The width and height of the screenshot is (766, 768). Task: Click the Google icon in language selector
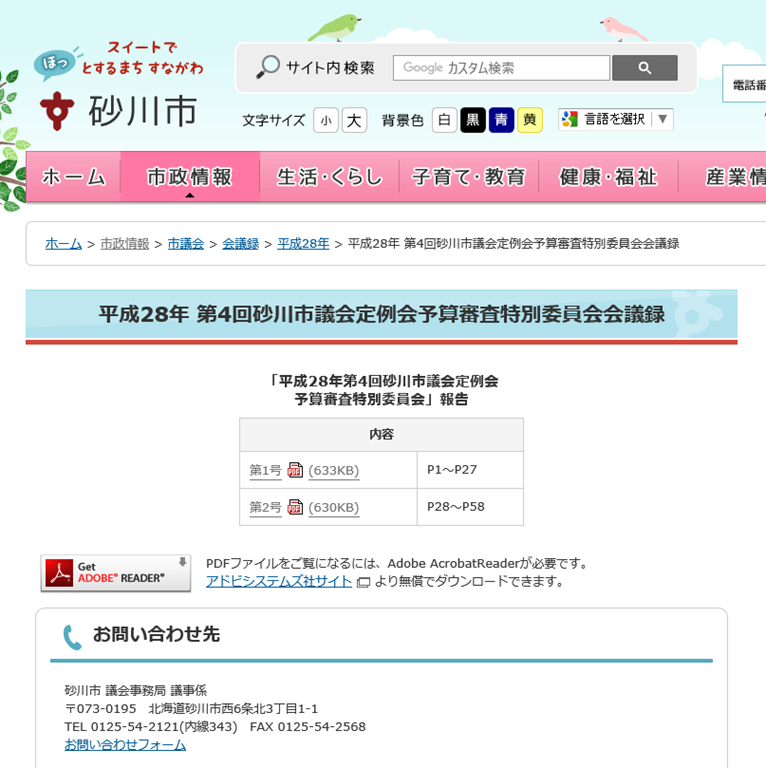[x=570, y=120]
